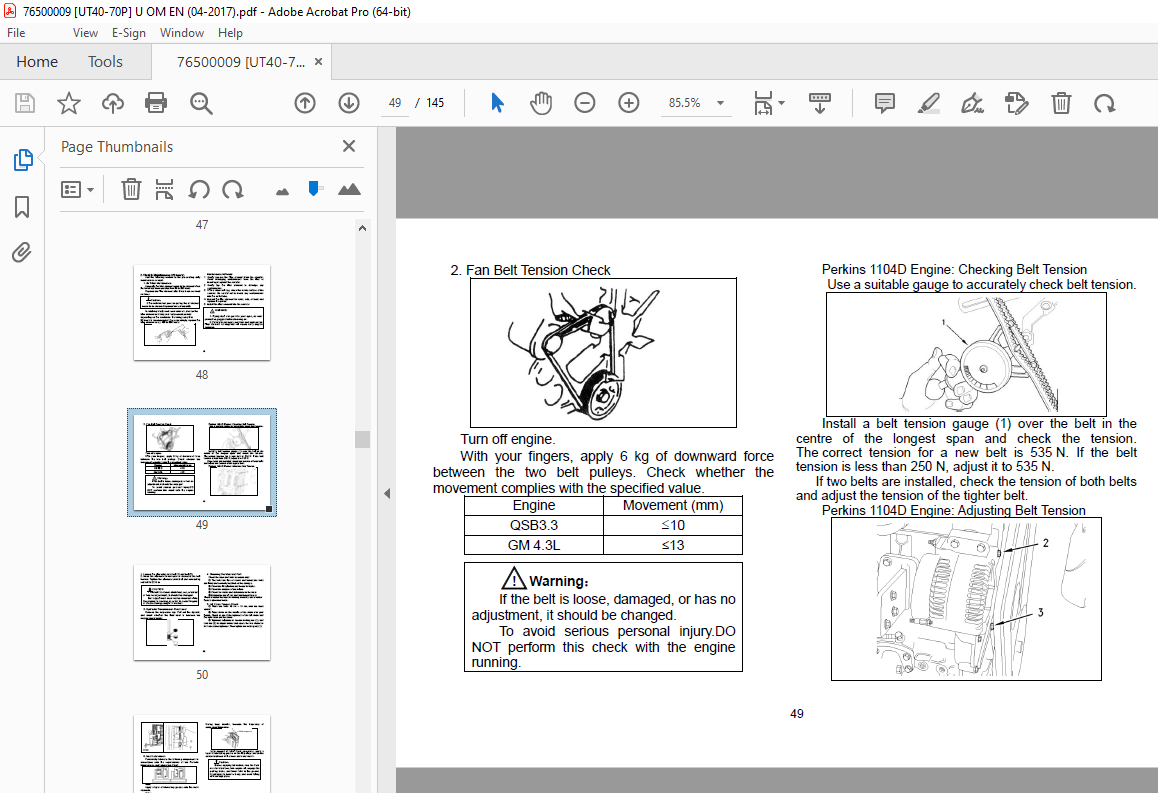Click the fit page width icon
Viewport: 1158px width, 793px height.
click(763, 103)
